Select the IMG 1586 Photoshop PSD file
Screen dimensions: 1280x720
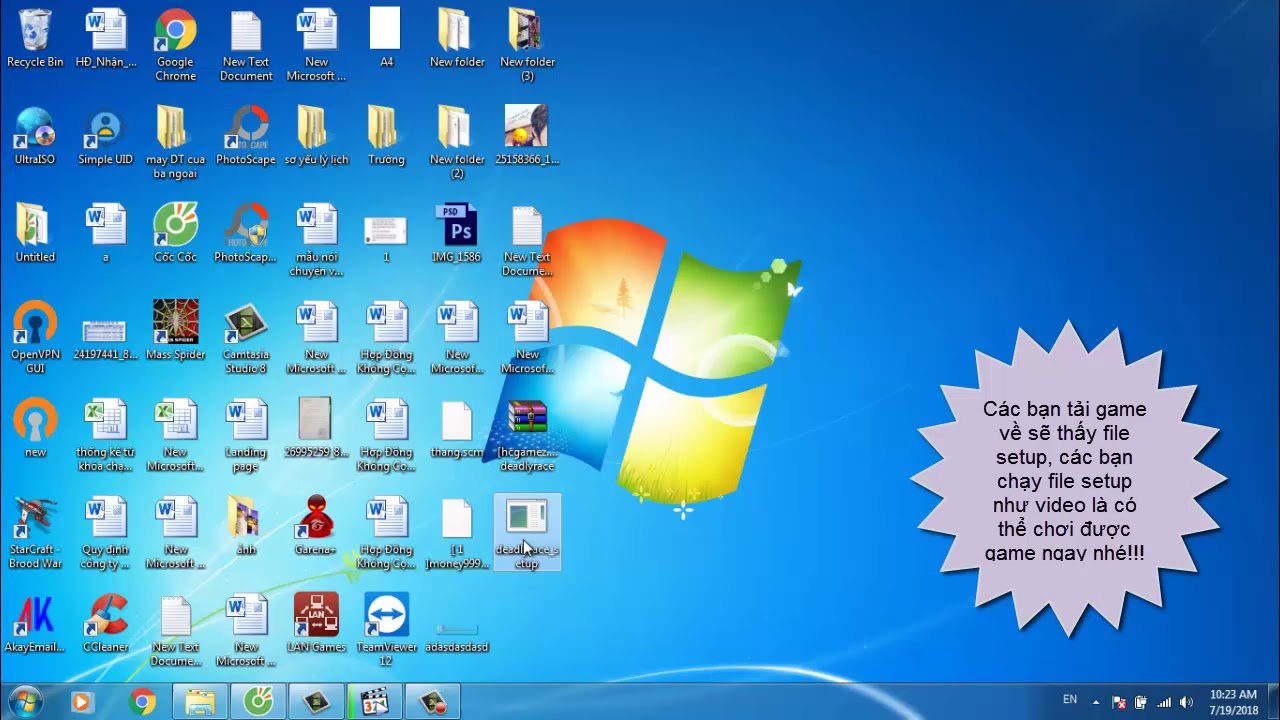(457, 233)
